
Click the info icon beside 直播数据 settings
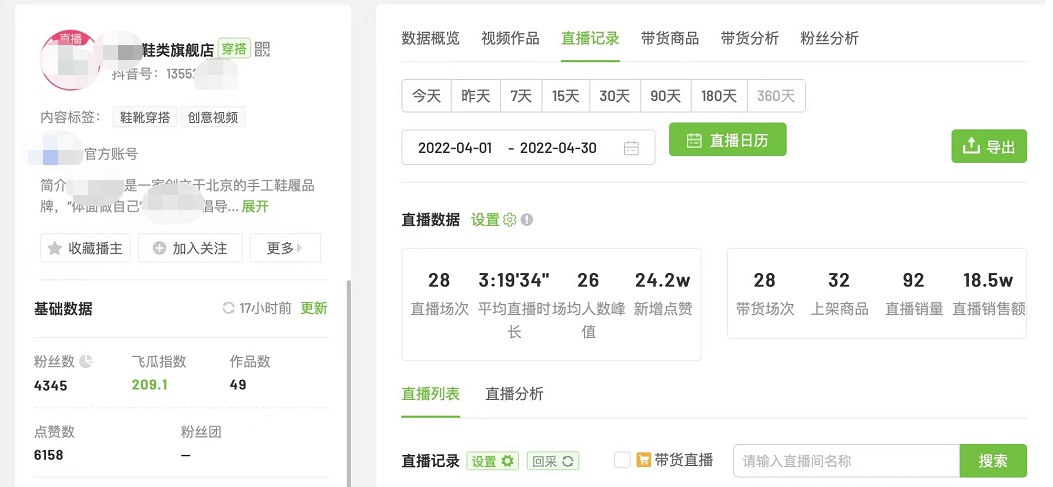point(527,220)
